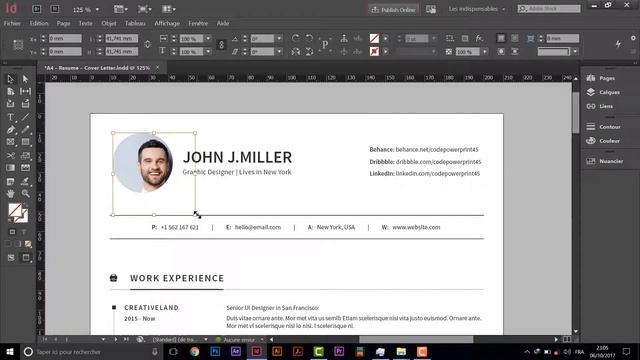Click the fill swatch in control bar
This screenshot has height=360, width=640.
374,38
